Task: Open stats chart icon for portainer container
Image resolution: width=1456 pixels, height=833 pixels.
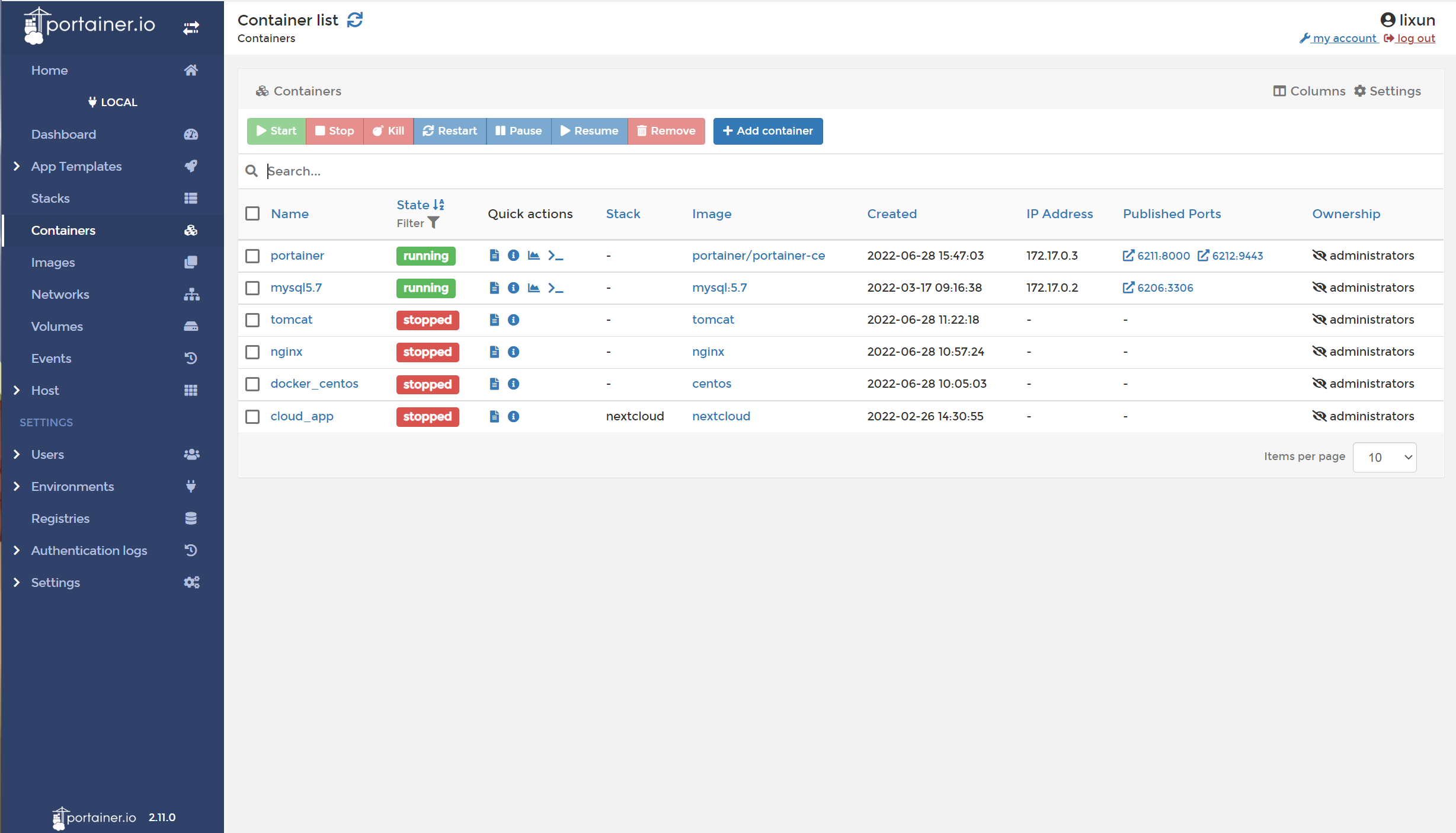Action: tap(534, 256)
